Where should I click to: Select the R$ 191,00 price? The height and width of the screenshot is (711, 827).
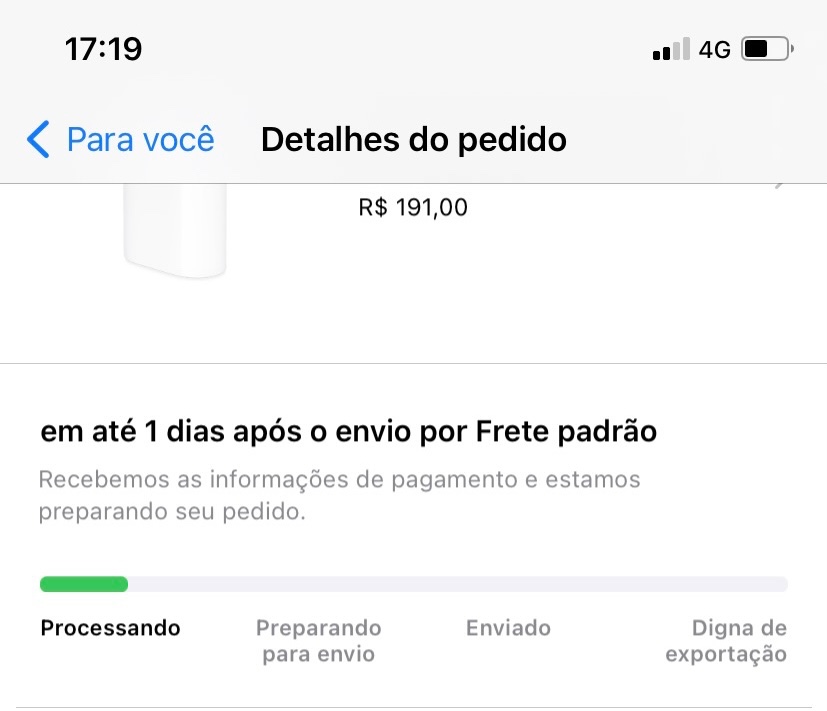412,208
